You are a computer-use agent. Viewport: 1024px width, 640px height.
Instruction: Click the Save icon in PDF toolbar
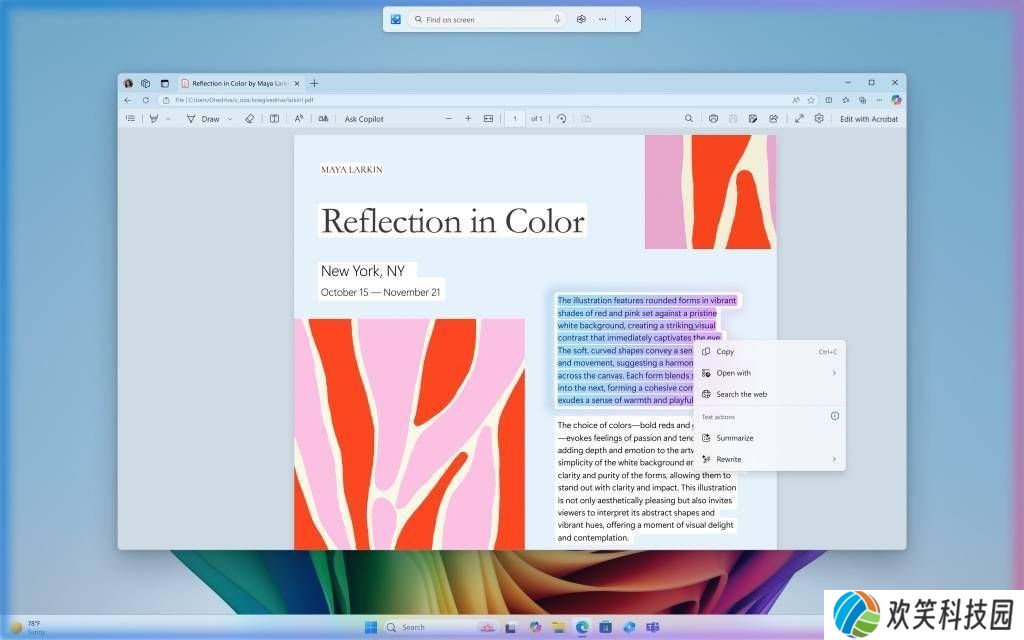(733, 119)
